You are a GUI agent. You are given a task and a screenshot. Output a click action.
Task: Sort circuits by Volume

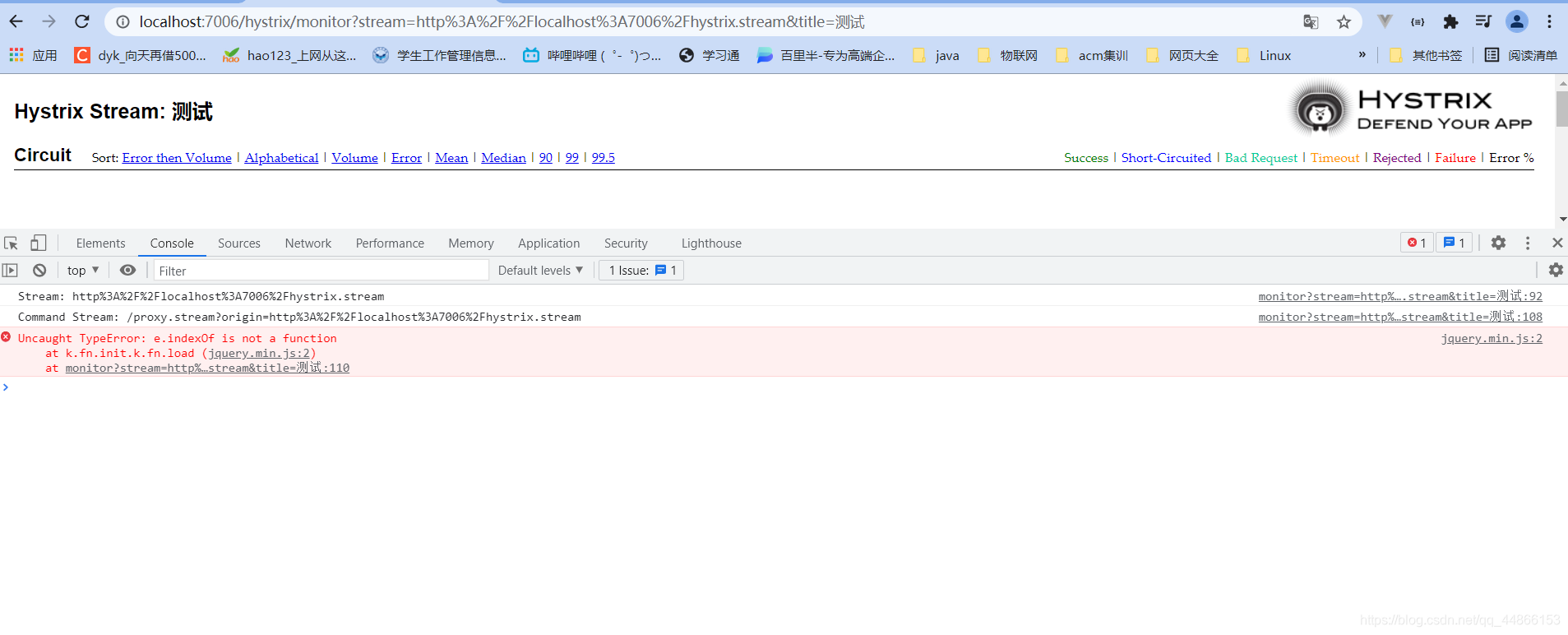click(x=354, y=158)
